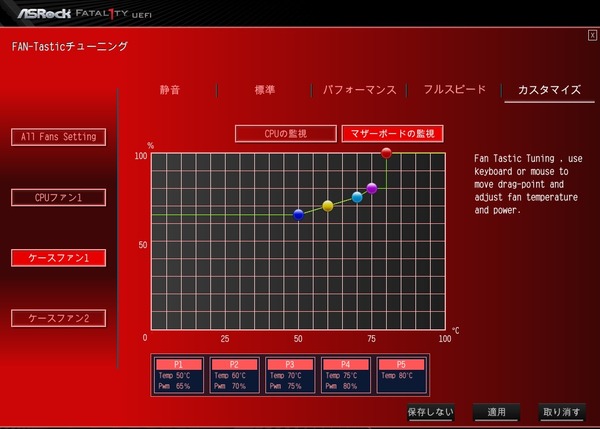The width and height of the screenshot is (600, 429).
Task: Close the FAN-Tastic tuning window with X
Action: [x=592, y=36]
